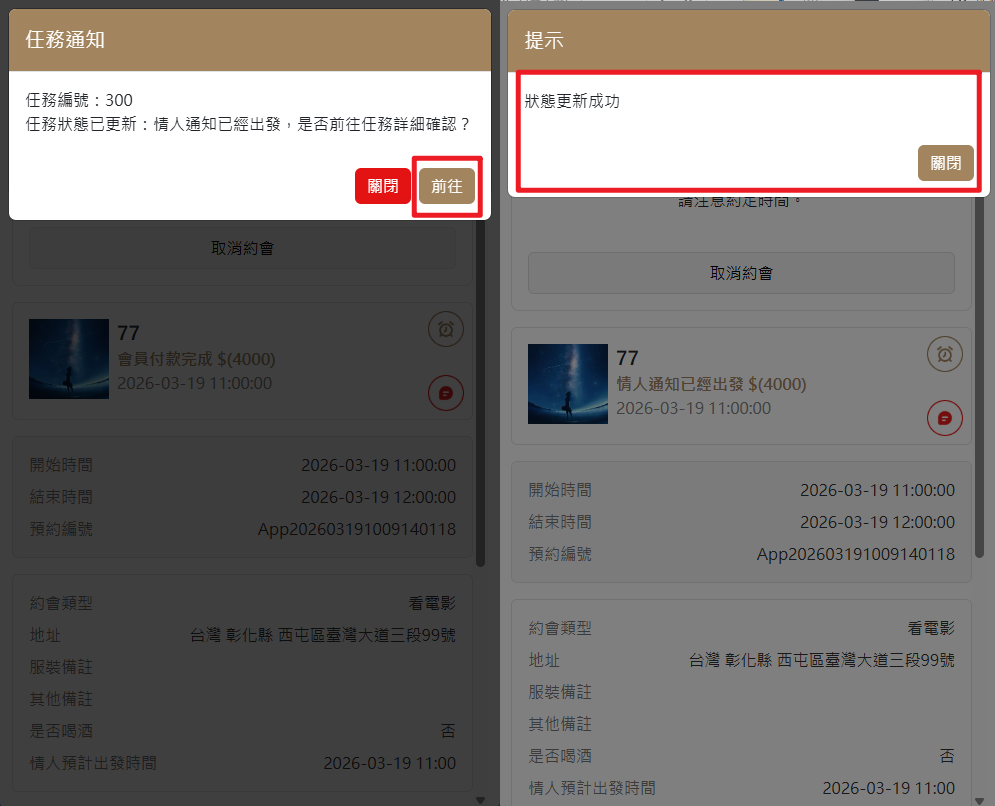
Task: Open red chat icon in right panel's 77 card
Action: click(x=945, y=418)
